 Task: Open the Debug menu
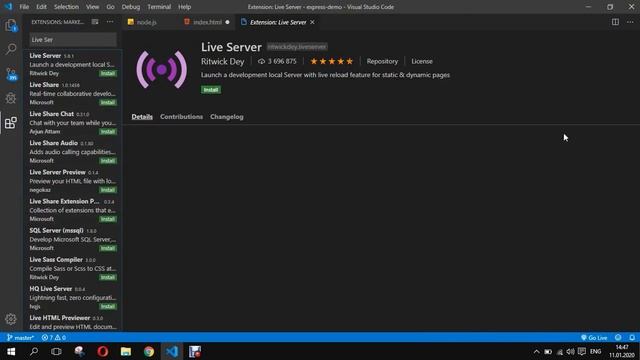(131, 7)
